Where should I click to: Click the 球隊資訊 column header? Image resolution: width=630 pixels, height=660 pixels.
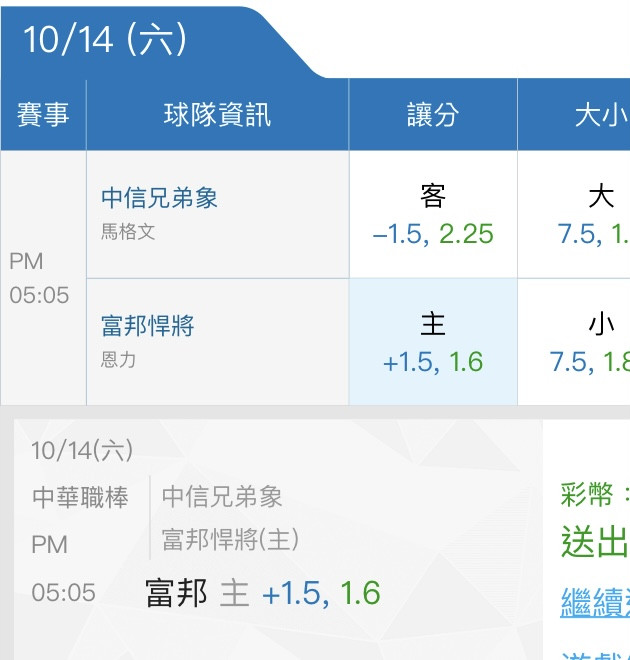coord(217,114)
